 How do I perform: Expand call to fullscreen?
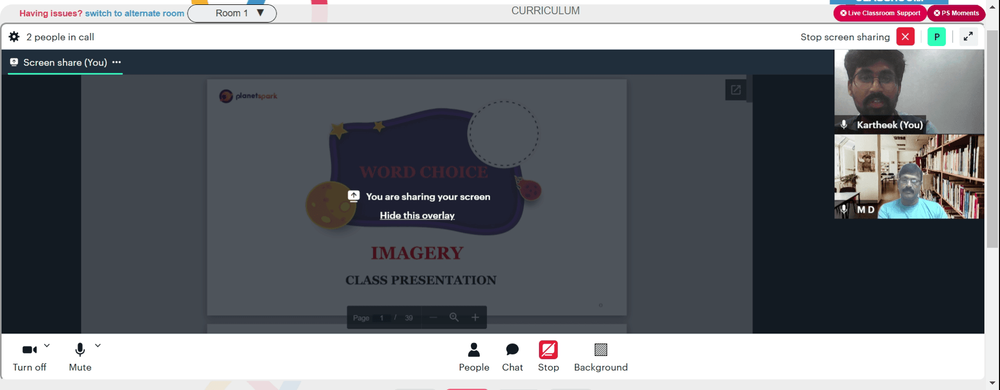pyautogui.click(x=968, y=37)
